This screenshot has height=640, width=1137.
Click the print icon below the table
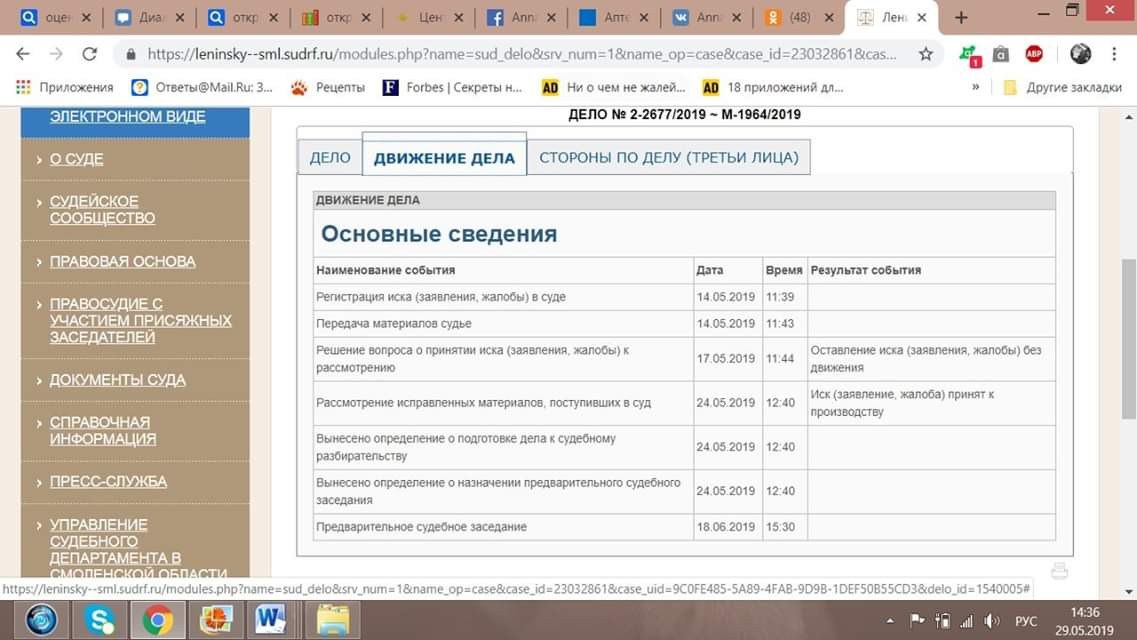1059,571
